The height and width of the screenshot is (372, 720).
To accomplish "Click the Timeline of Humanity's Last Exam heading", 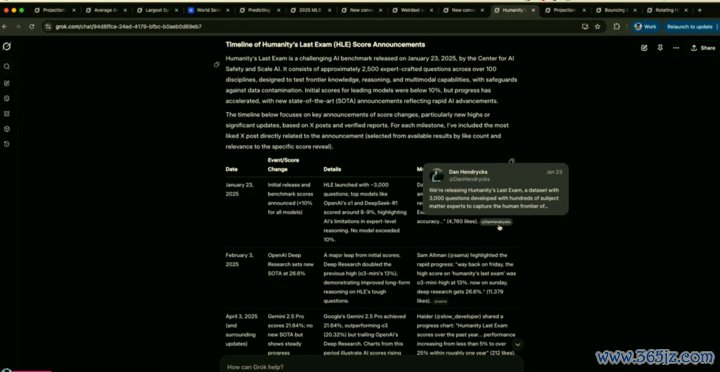I will [x=325, y=45].
